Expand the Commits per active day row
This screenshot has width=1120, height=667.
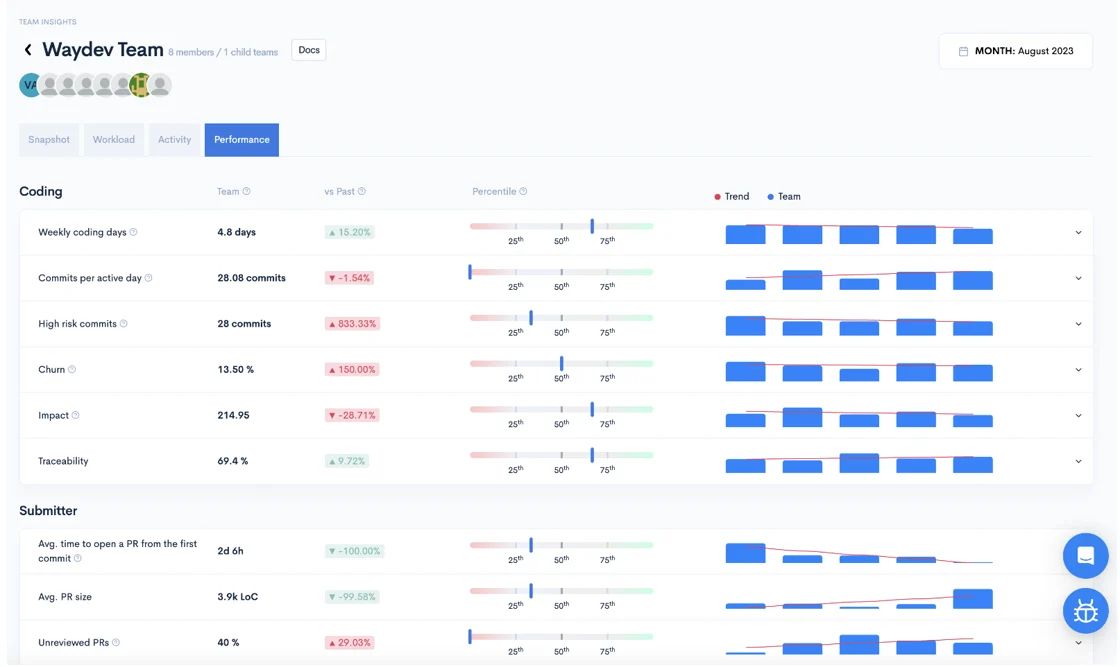pyautogui.click(x=1079, y=279)
